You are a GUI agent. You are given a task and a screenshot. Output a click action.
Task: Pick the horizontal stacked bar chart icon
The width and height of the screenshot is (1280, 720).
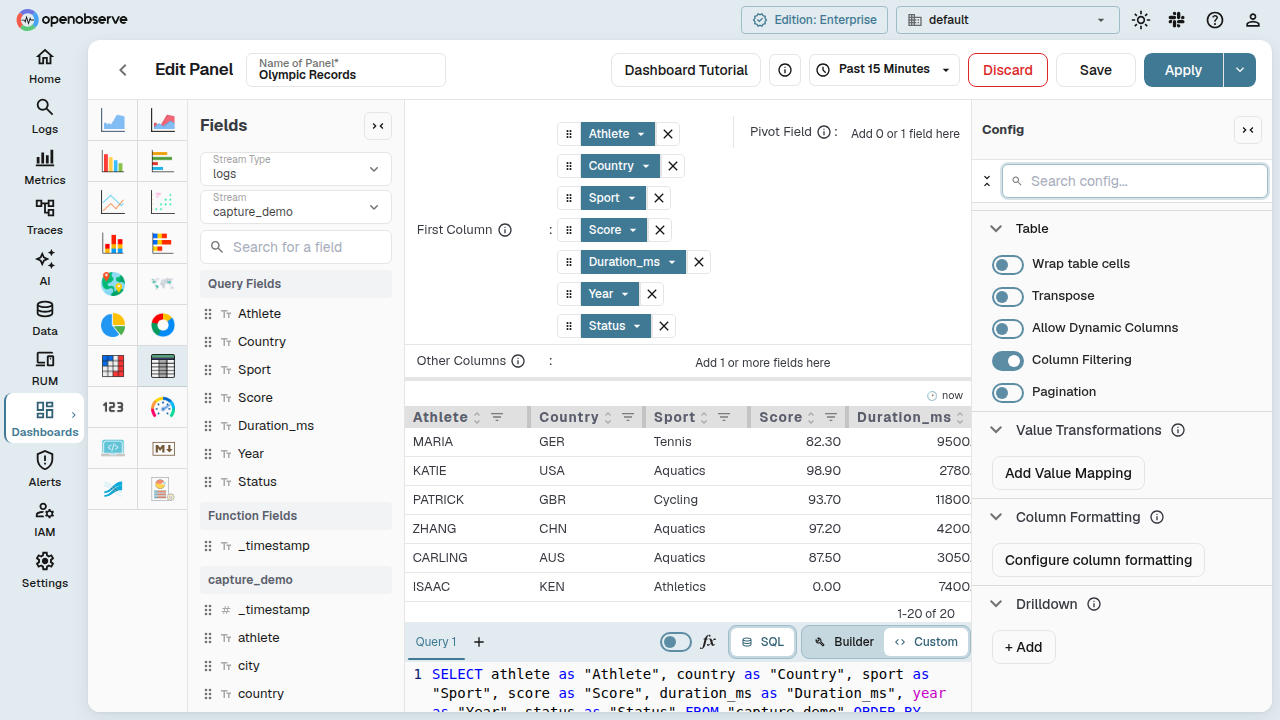(163, 244)
